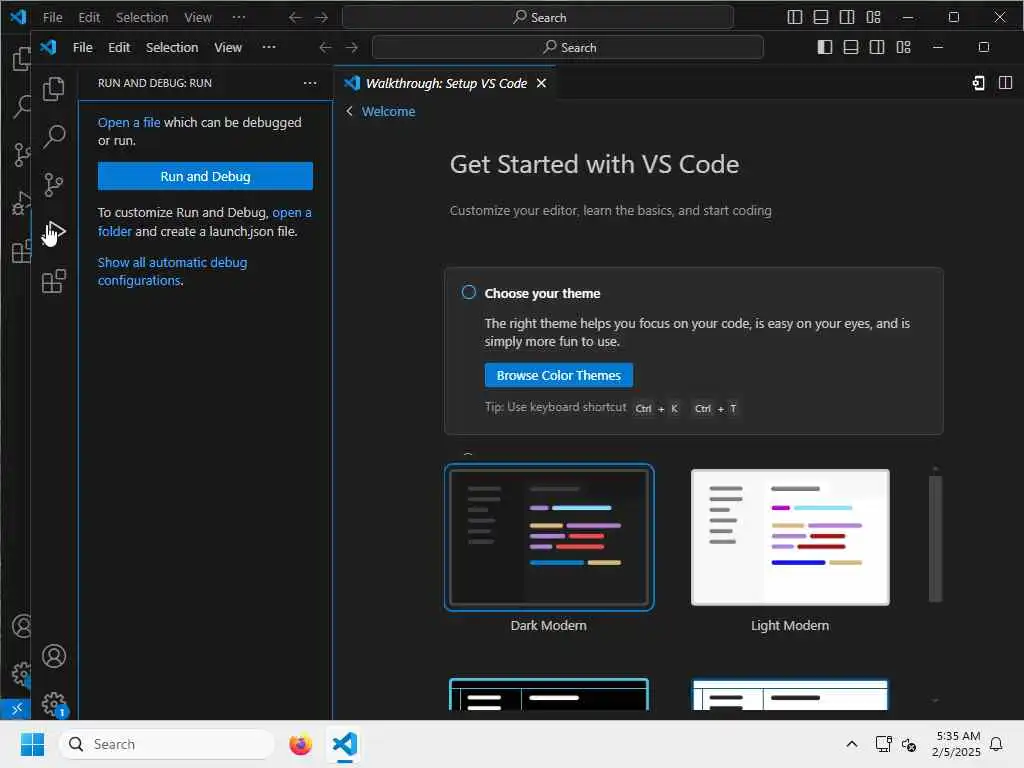Toggle Primary Side Bar in back window
Viewport: 1024px width, 768px height.
click(x=795, y=17)
